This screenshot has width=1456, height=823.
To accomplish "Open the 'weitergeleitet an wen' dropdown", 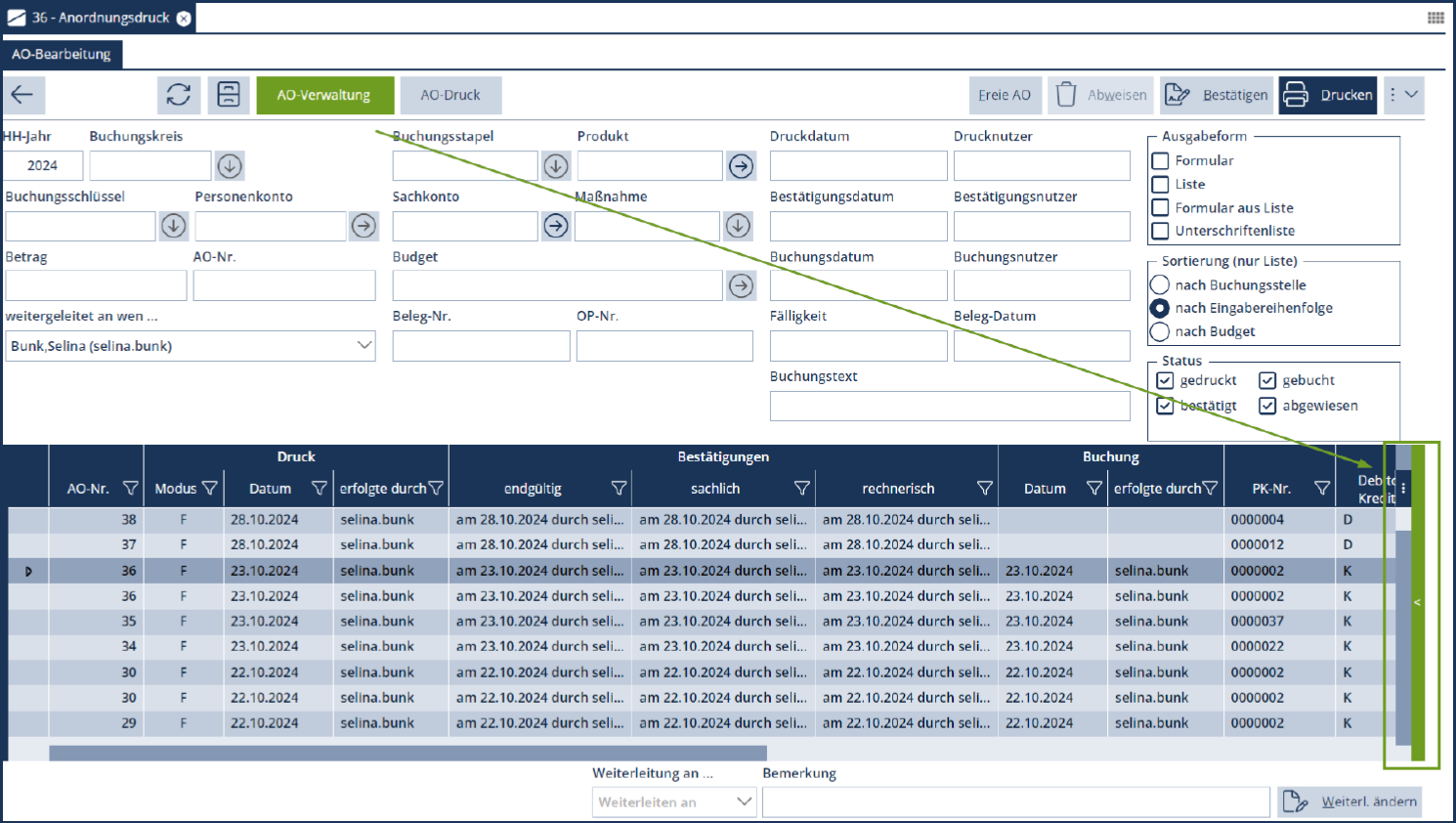I will click(364, 346).
